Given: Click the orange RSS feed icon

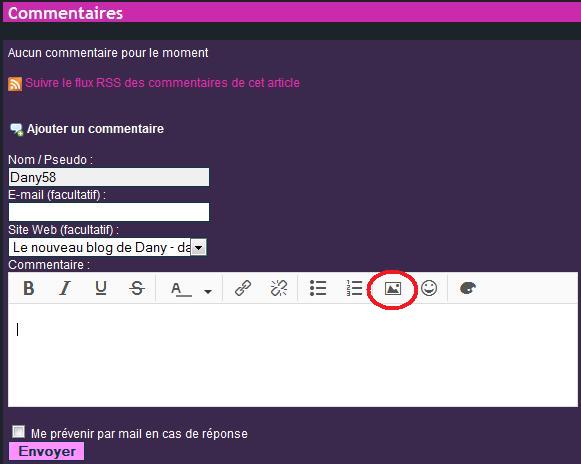Looking at the screenshot, I should (x=15, y=84).
